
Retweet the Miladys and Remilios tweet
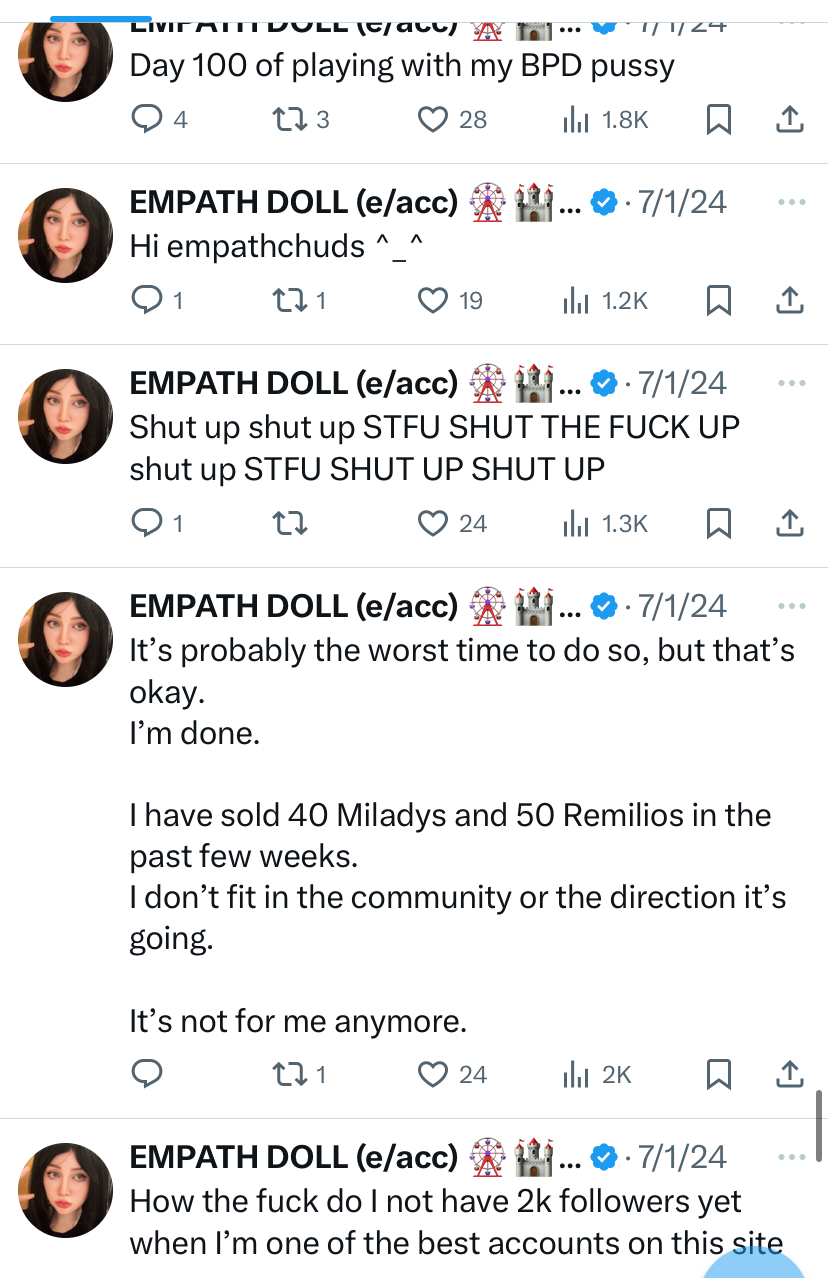coord(287,1074)
